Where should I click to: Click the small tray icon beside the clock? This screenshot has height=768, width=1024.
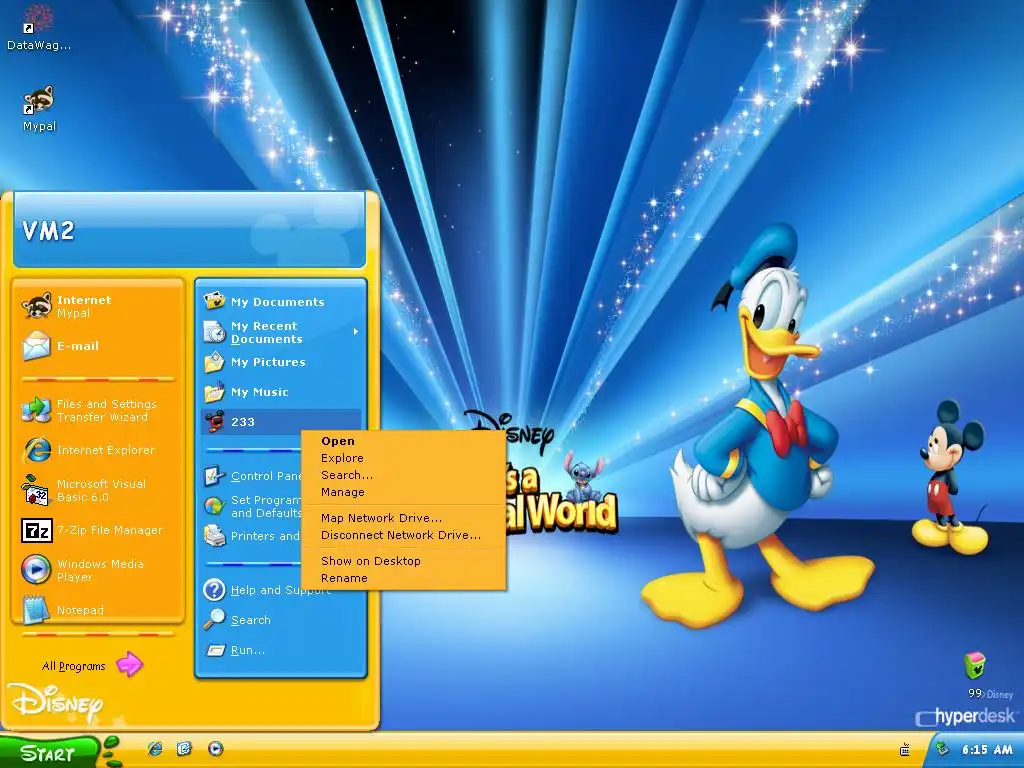[942, 749]
